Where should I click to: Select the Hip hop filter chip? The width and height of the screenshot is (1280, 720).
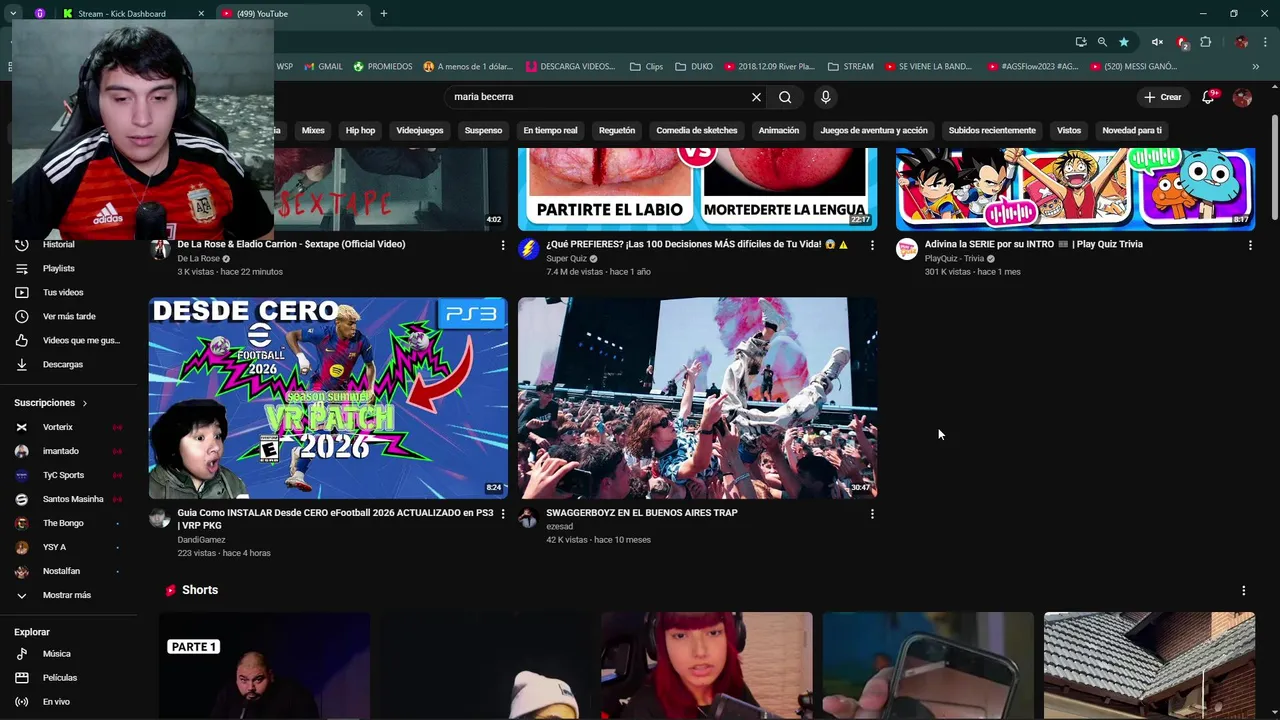click(x=360, y=130)
